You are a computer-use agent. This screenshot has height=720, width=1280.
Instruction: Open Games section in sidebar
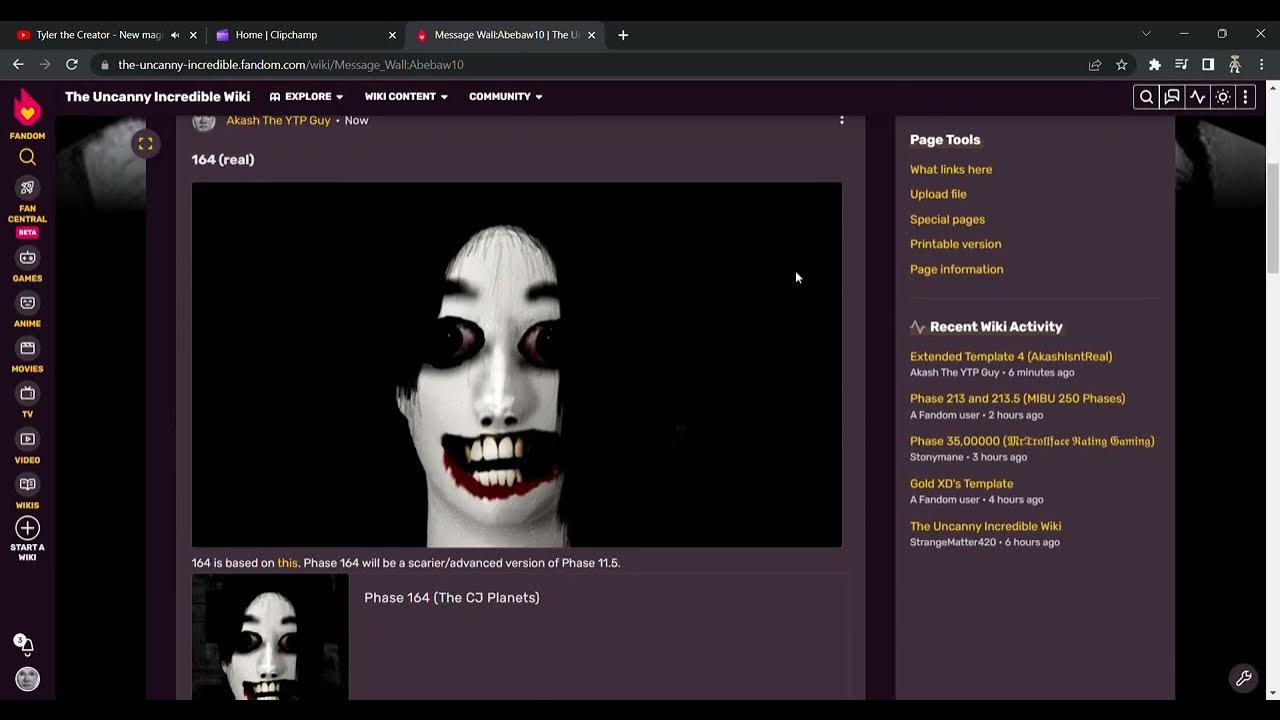(27, 265)
